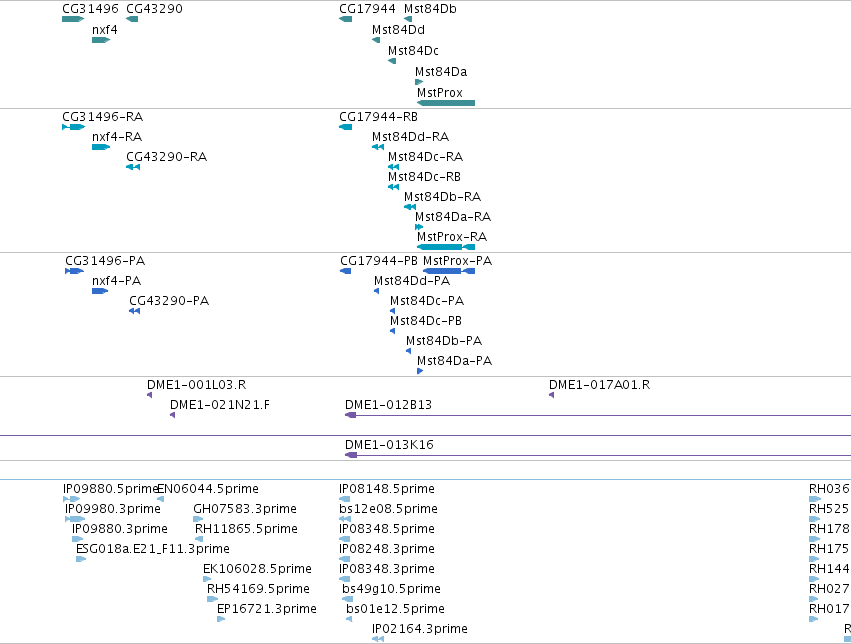Select the RH54169.5prime EST arrow
The width and height of the screenshot is (851, 644).
coord(212,600)
